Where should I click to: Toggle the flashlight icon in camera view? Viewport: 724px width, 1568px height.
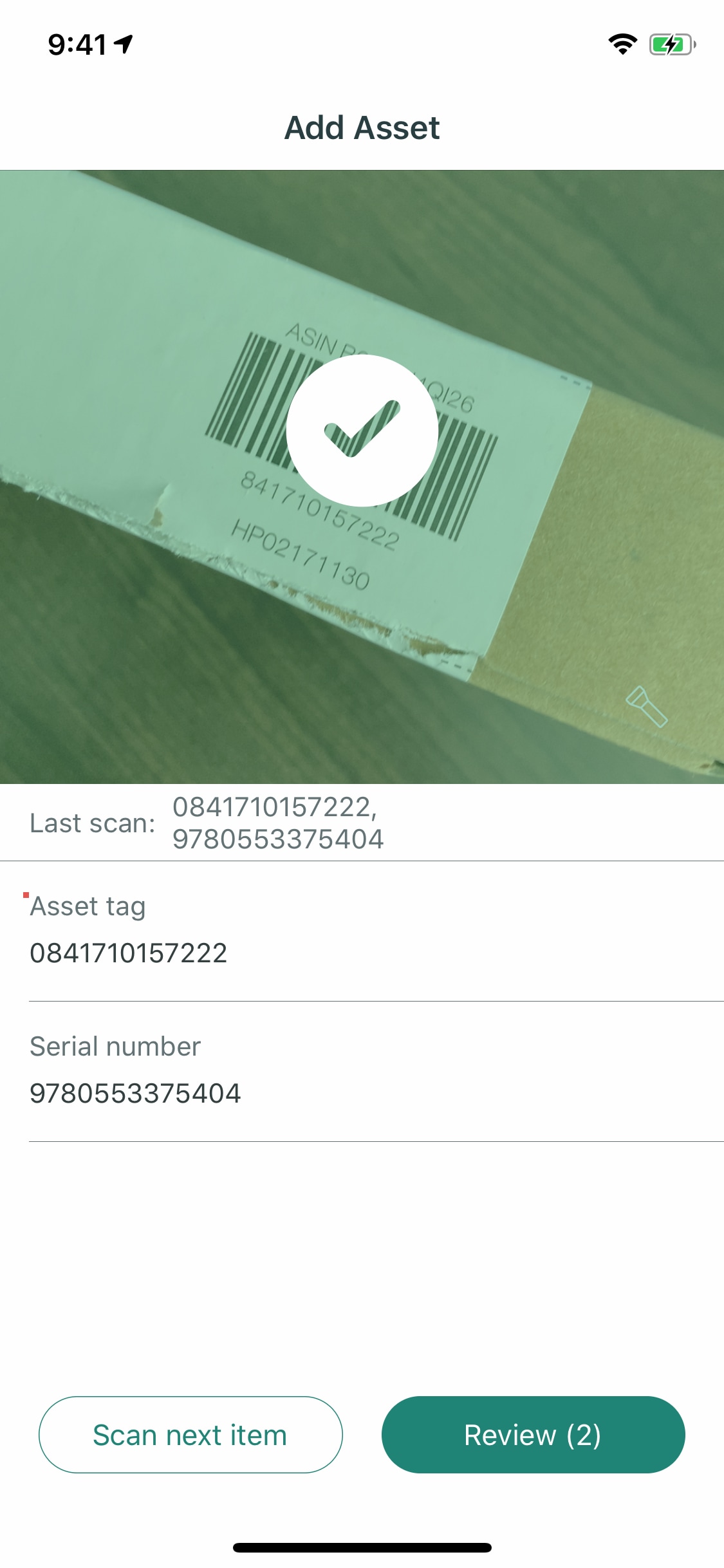click(x=646, y=706)
